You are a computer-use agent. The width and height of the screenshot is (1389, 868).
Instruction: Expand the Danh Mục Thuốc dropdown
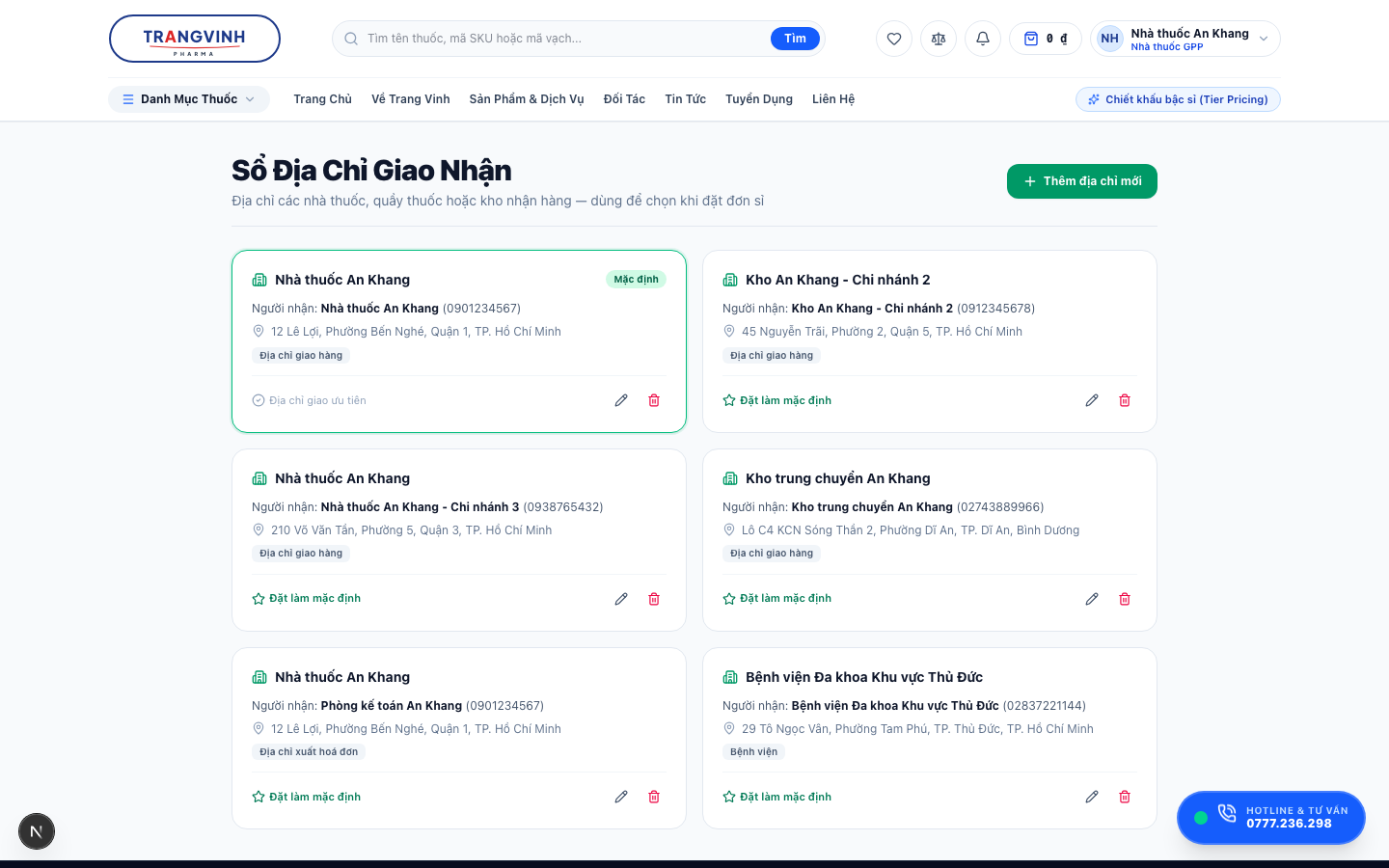[189, 99]
